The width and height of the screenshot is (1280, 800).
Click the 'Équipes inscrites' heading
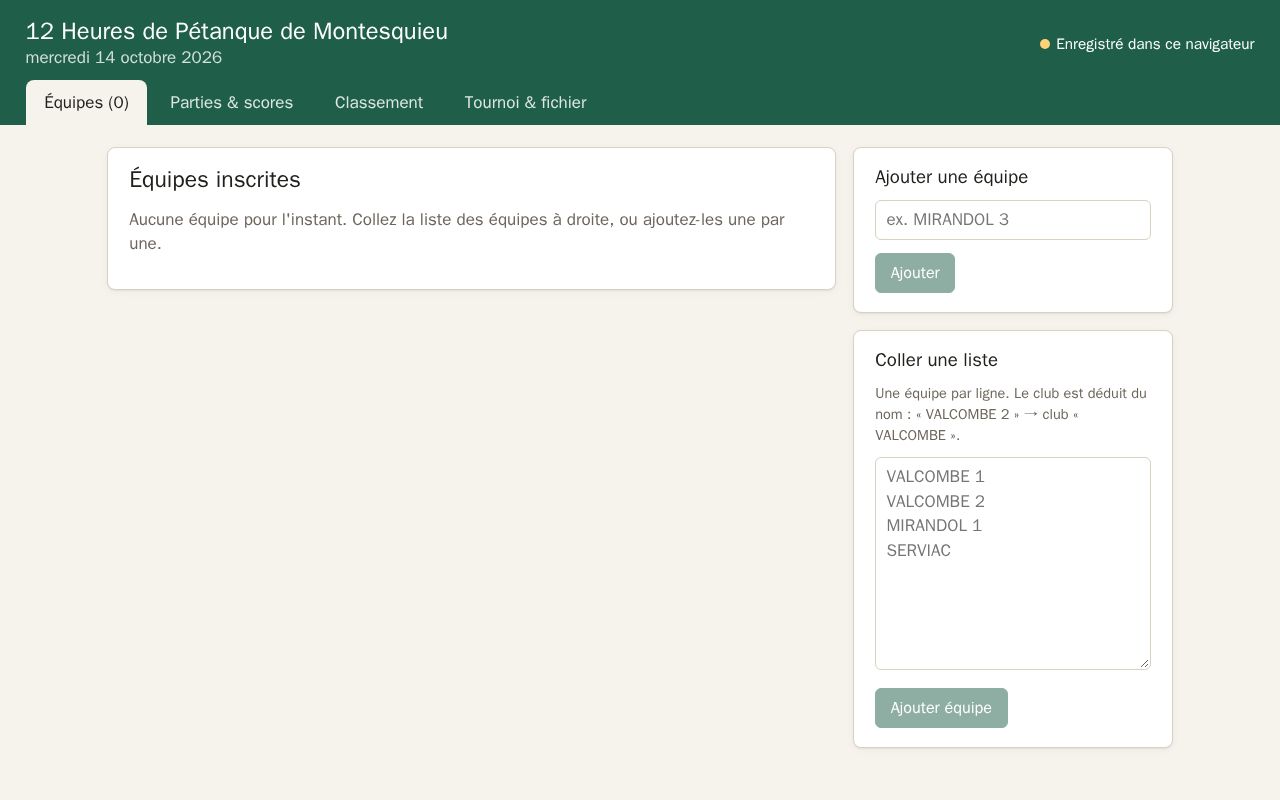tap(215, 180)
